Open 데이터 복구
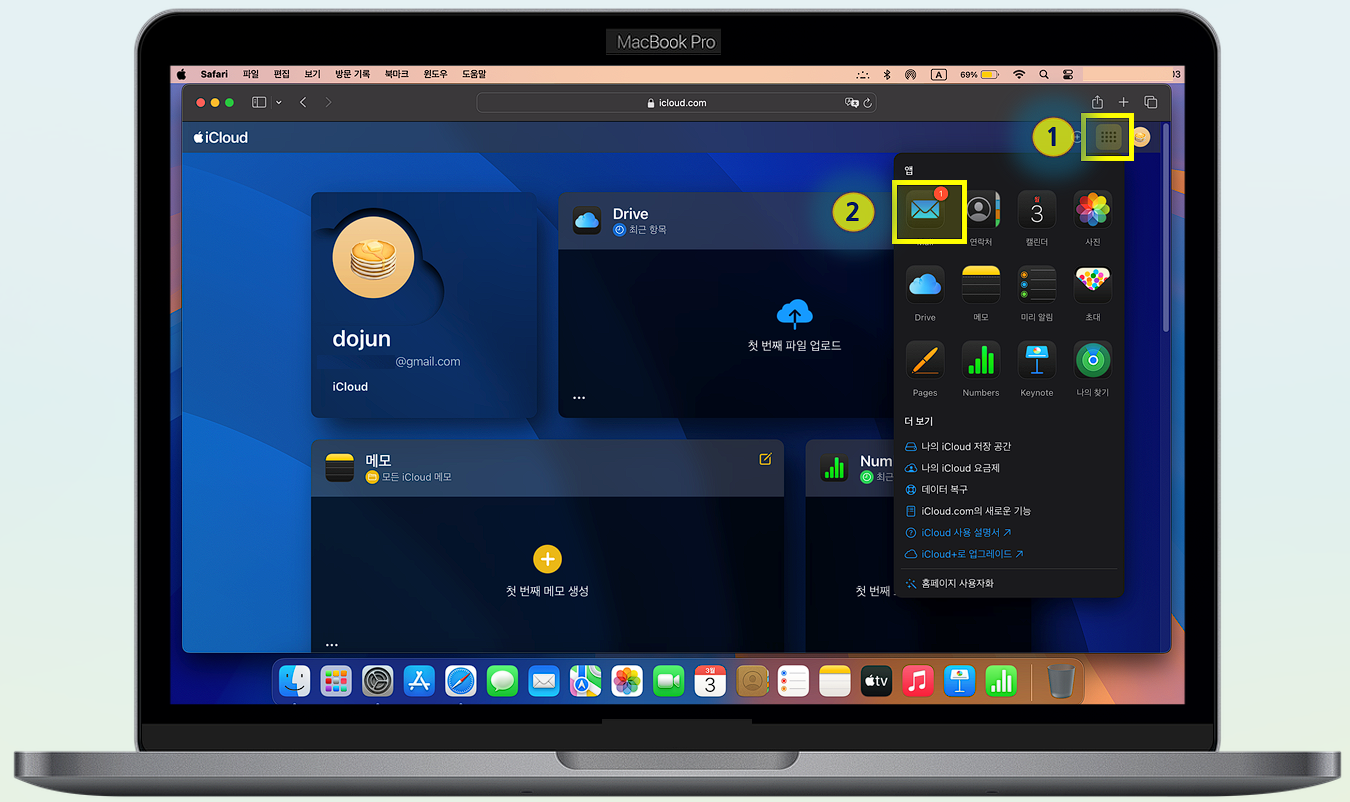Image resolution: width=1350 pixels, height=802 pixels. point(936,489)
